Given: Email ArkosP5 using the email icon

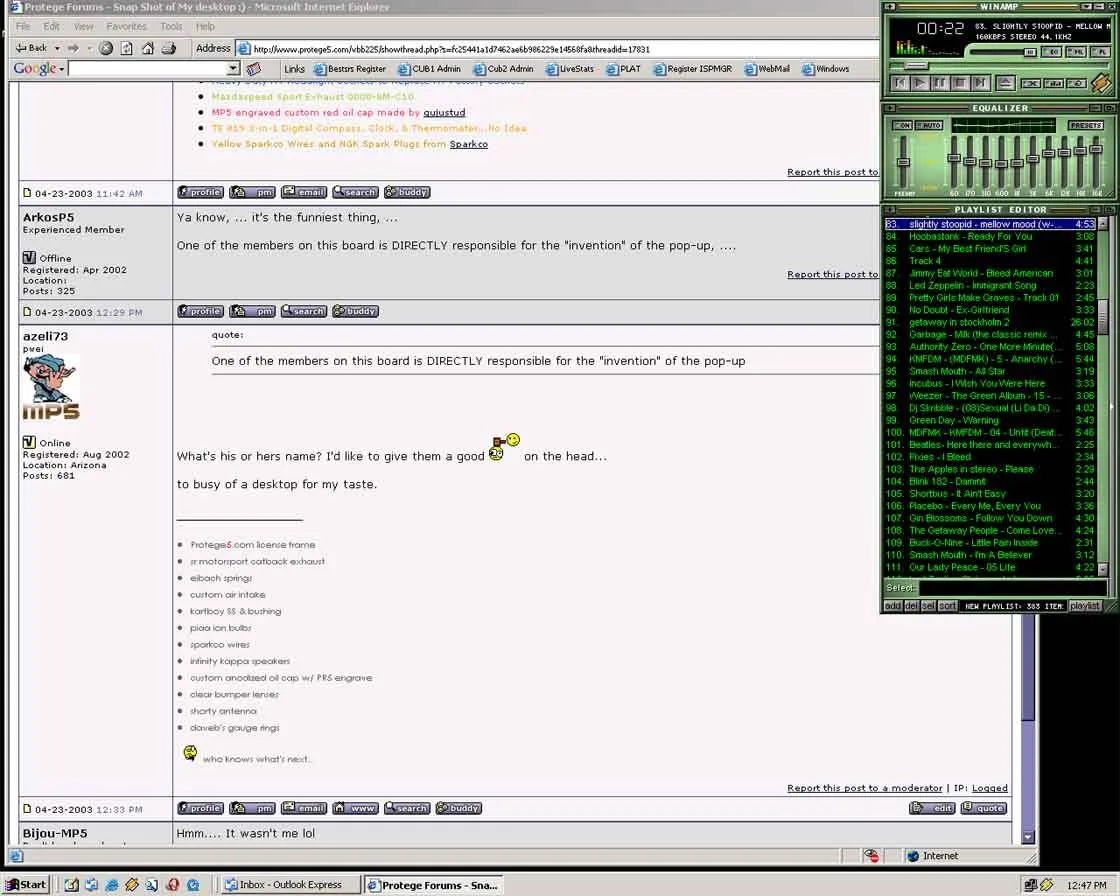Looking at the screenshot, I should tap(303, 192).
